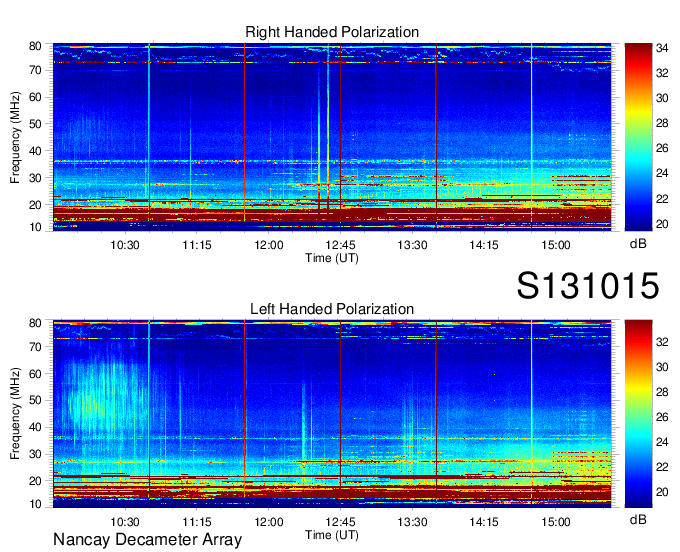Click the 10:30 time tick of upper plot
Image resolution: width=680 pixels, height=552 pixels.
click(125, 245)
